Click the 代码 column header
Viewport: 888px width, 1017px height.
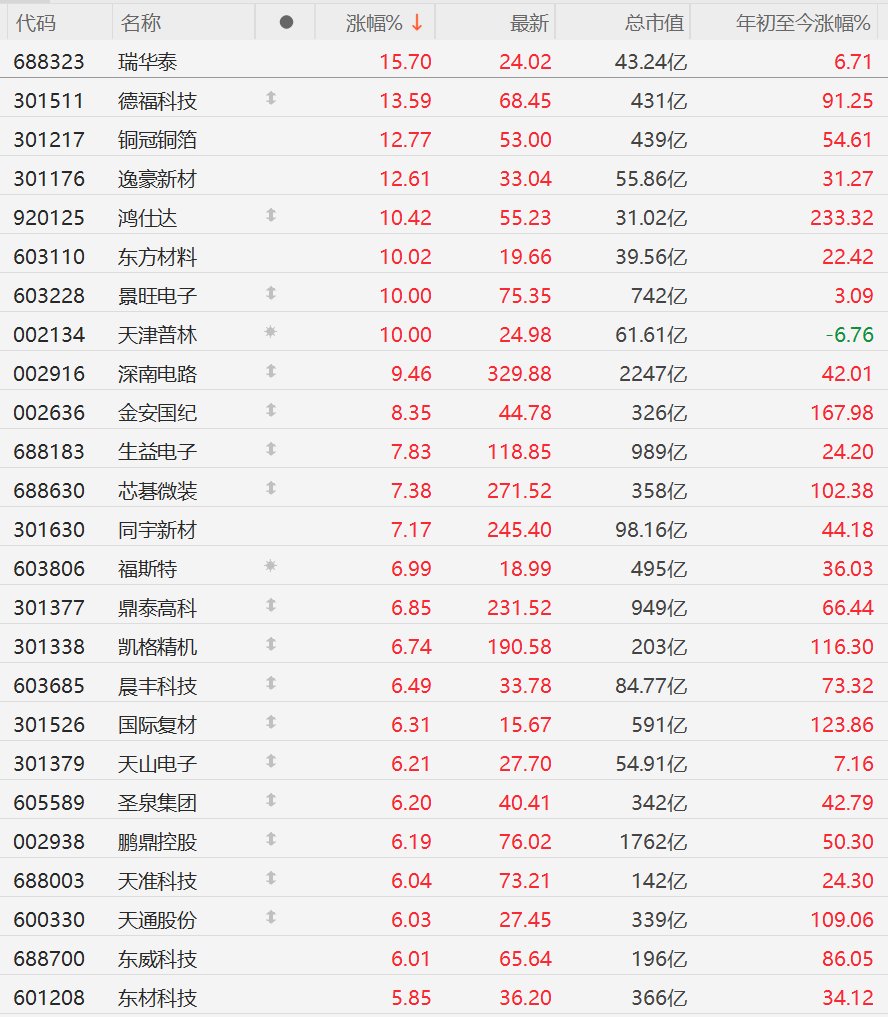coord(36,23)
